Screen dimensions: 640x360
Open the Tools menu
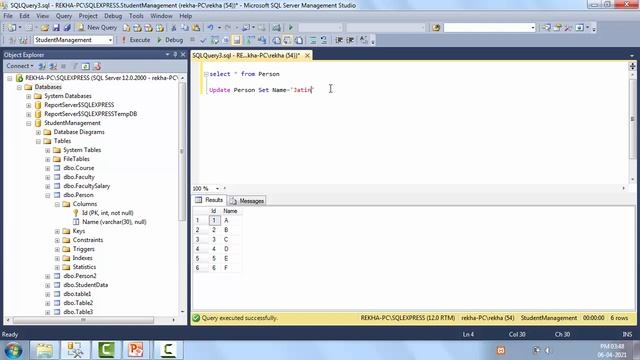point(136,16)
